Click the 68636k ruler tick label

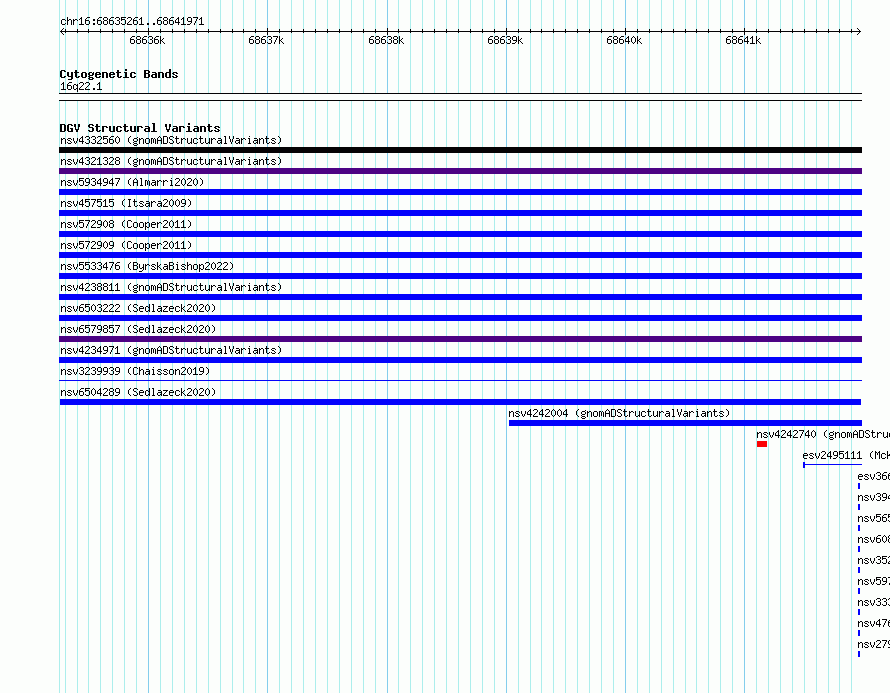(147, 40)
